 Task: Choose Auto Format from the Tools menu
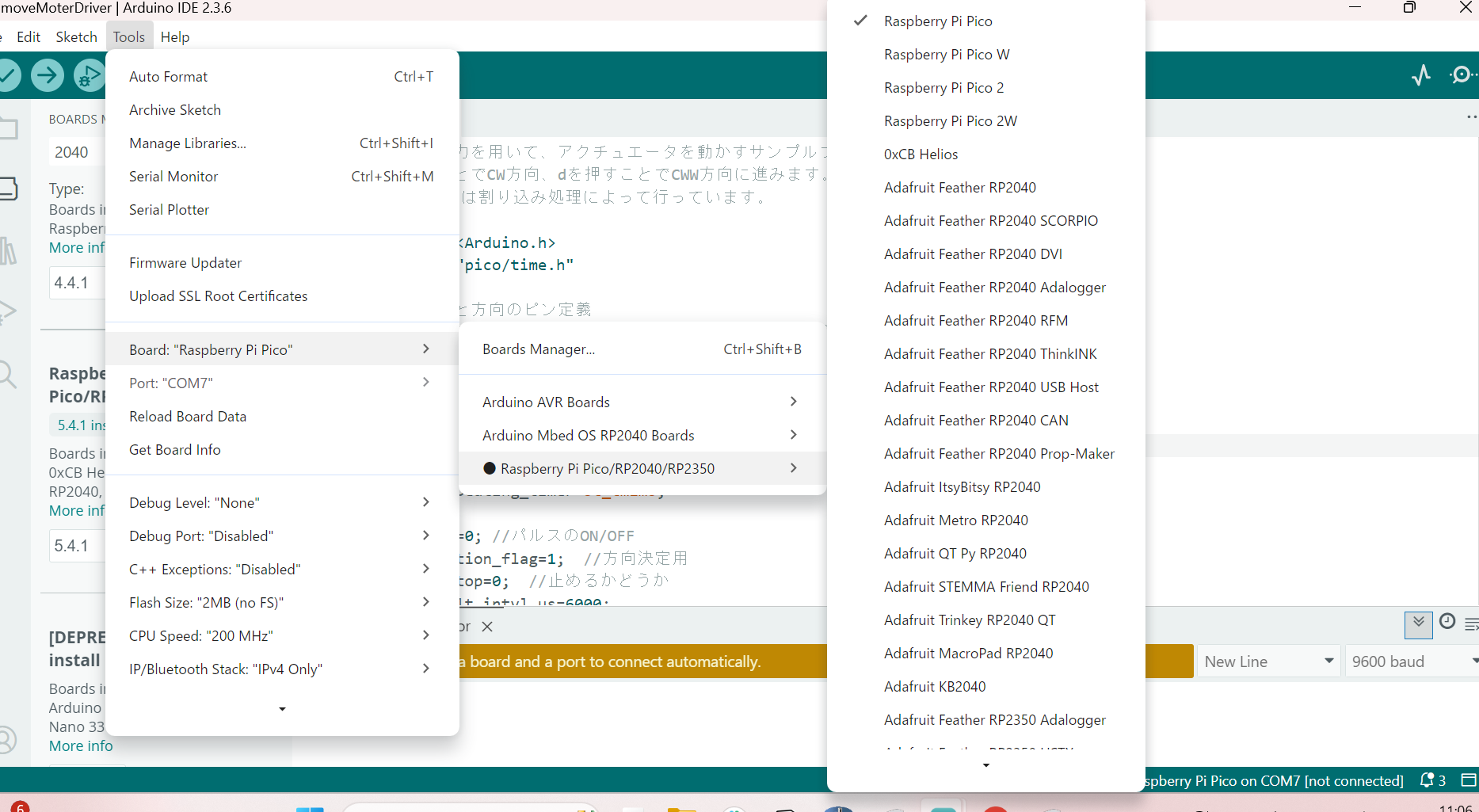pyautogui.click(x=168, y=77)
